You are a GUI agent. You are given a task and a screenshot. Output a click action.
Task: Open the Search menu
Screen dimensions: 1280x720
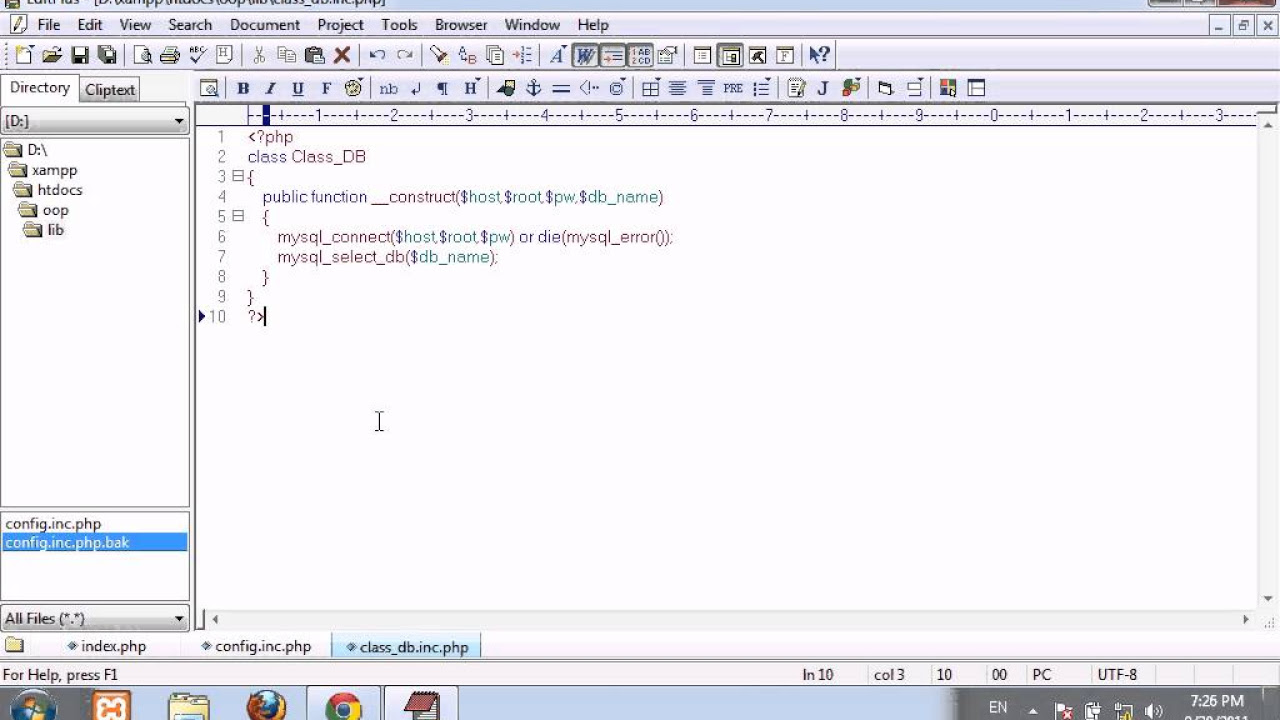[x=190, y=24]
